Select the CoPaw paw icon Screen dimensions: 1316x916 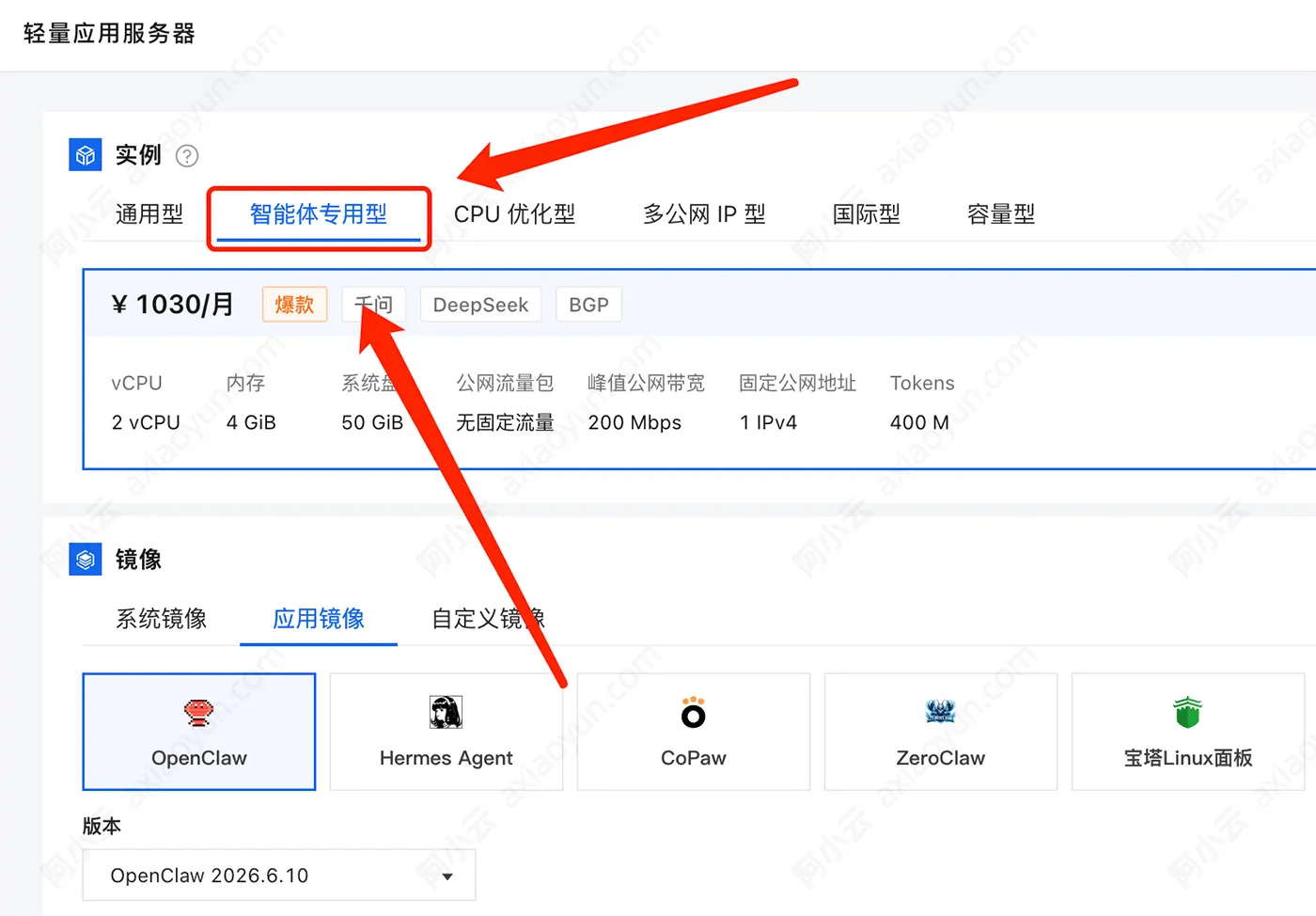click(694, 713)
